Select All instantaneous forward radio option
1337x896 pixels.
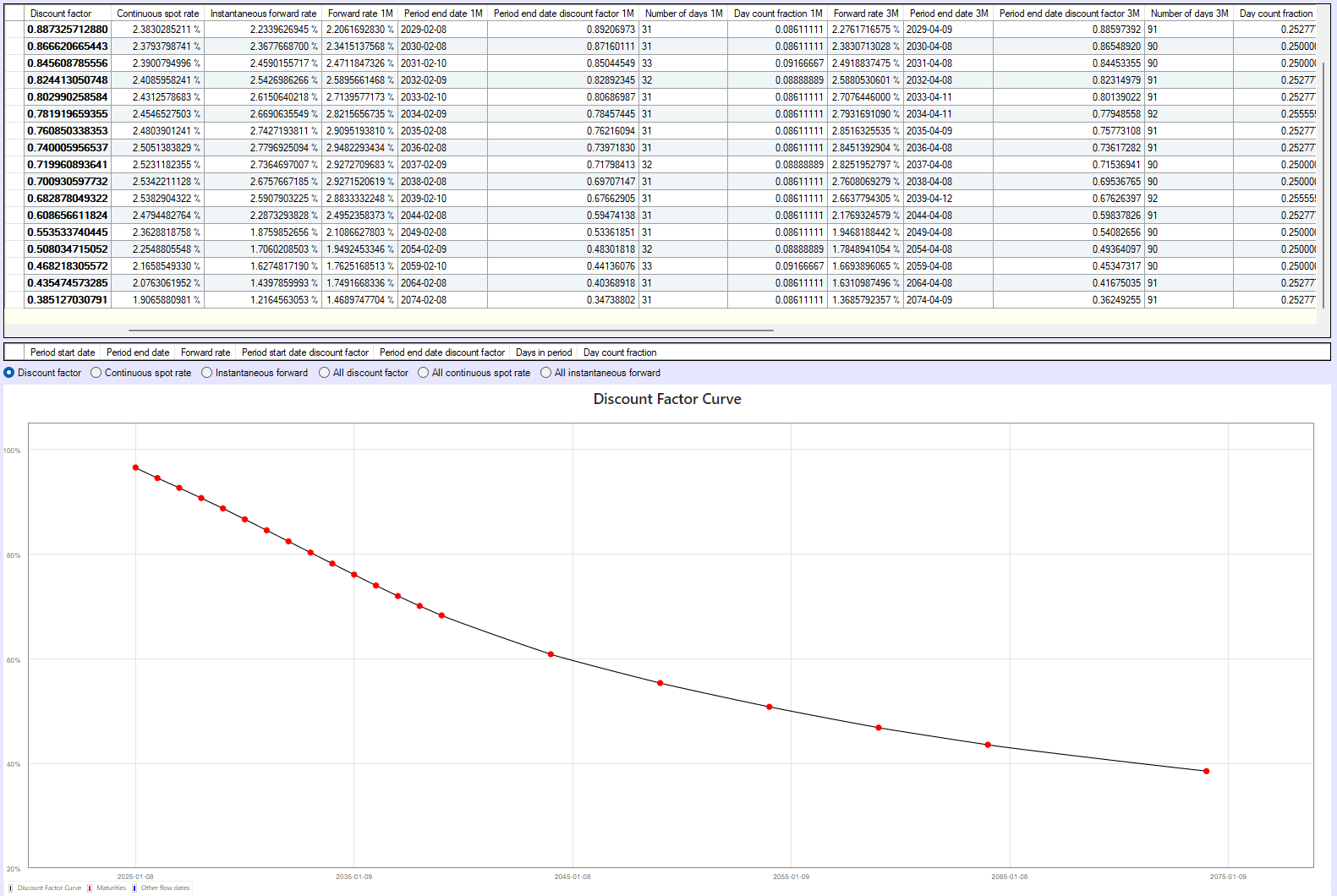pyautogui.click(x=545, y=373)
